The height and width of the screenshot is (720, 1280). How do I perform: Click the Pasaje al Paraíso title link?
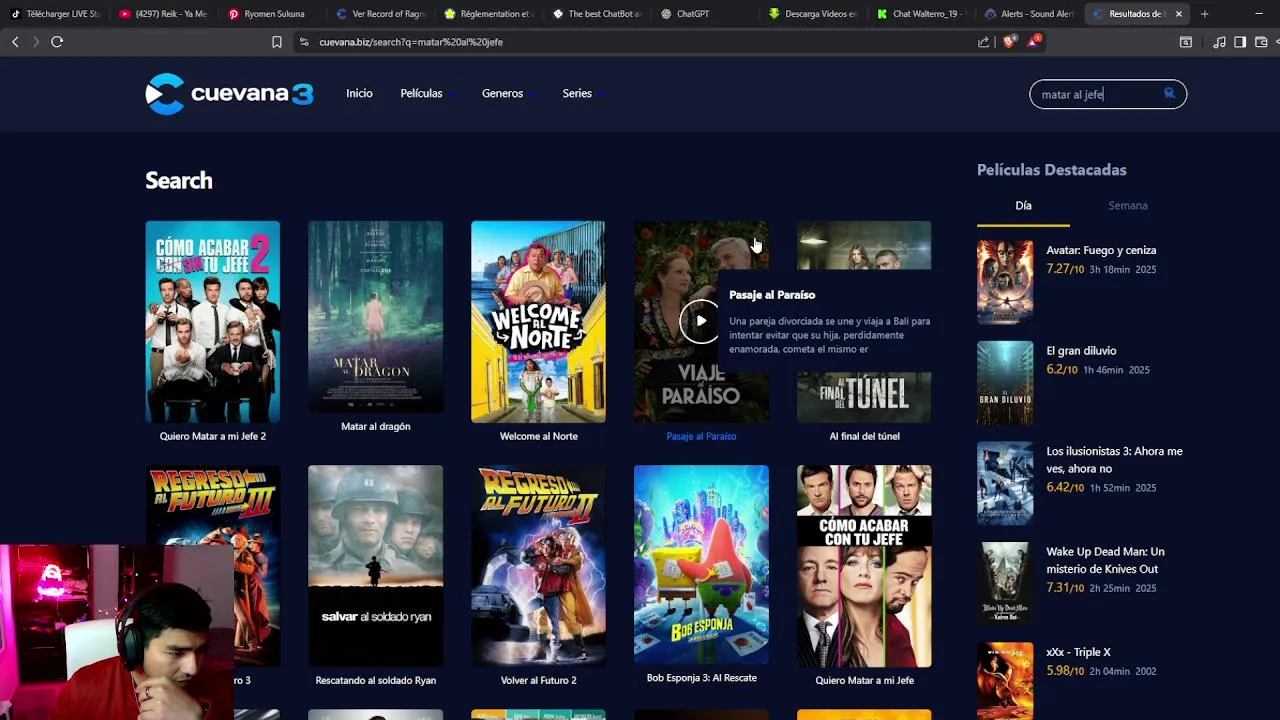click(x=701, y=436)
